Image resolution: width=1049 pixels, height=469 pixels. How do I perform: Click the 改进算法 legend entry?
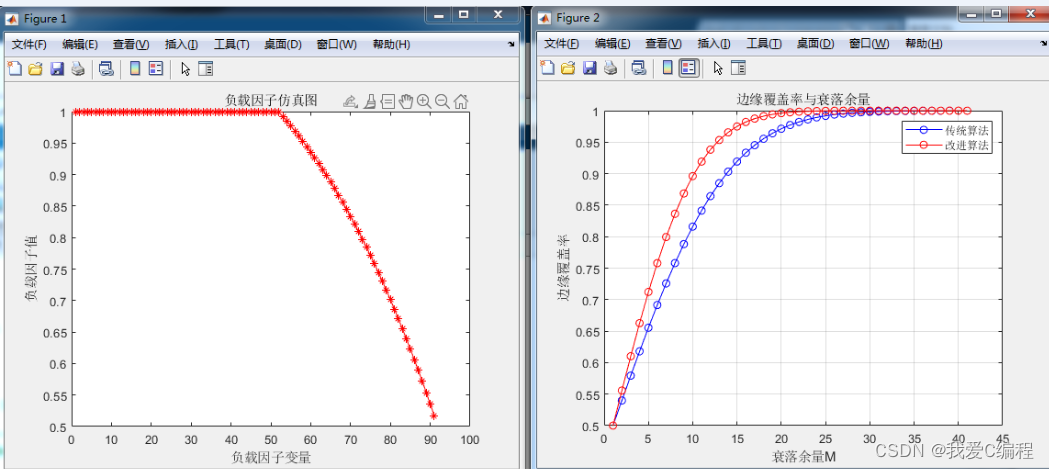click(947, 145)
